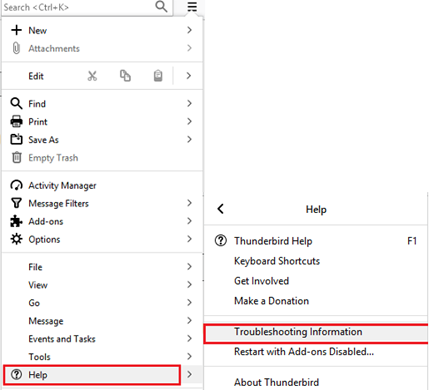Expand the Help submenu arrow
The image size is (429, 390).
(x=189, y=374)
